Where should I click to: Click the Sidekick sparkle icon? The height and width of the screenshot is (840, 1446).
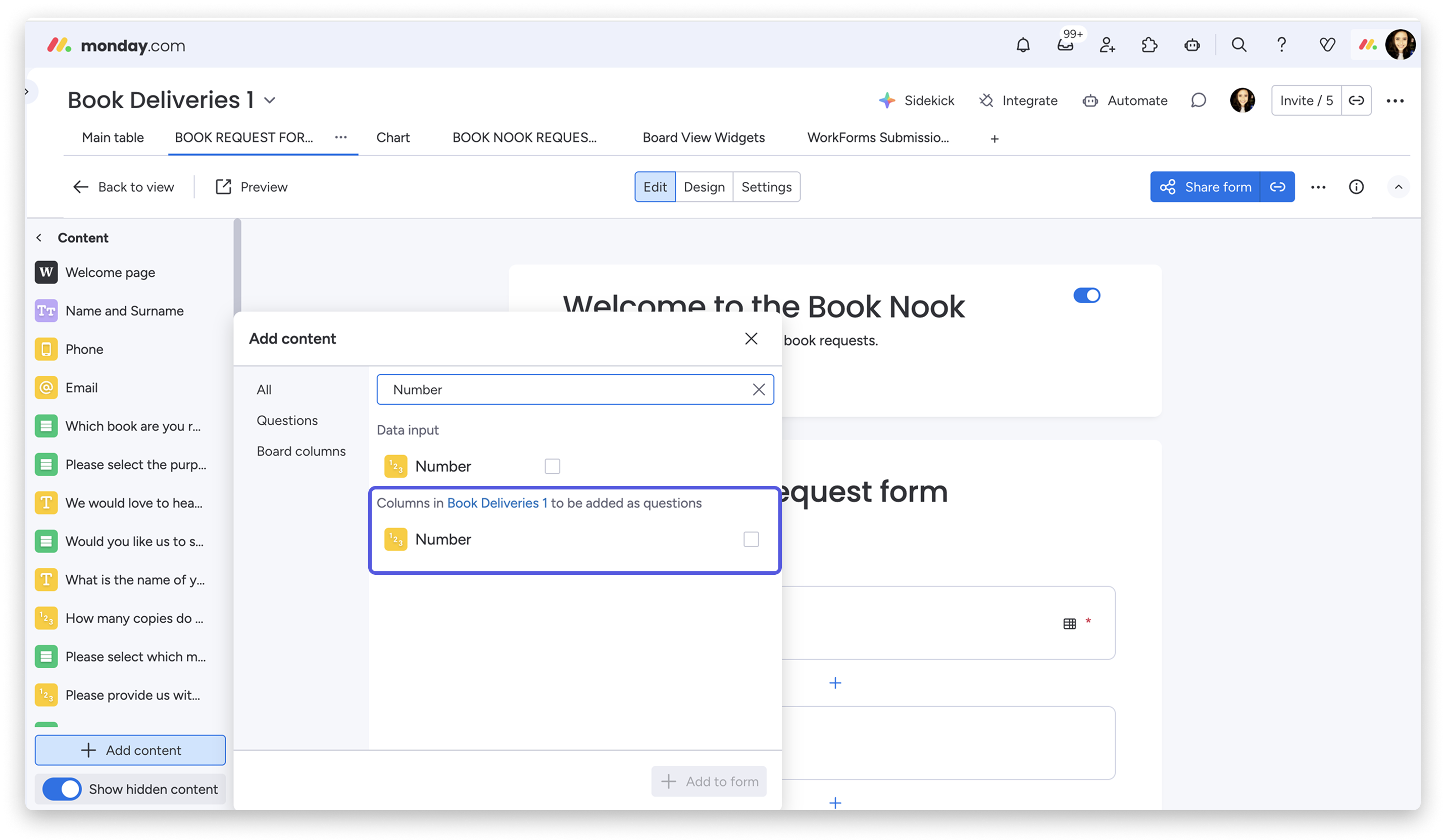[x=887, y=100]
